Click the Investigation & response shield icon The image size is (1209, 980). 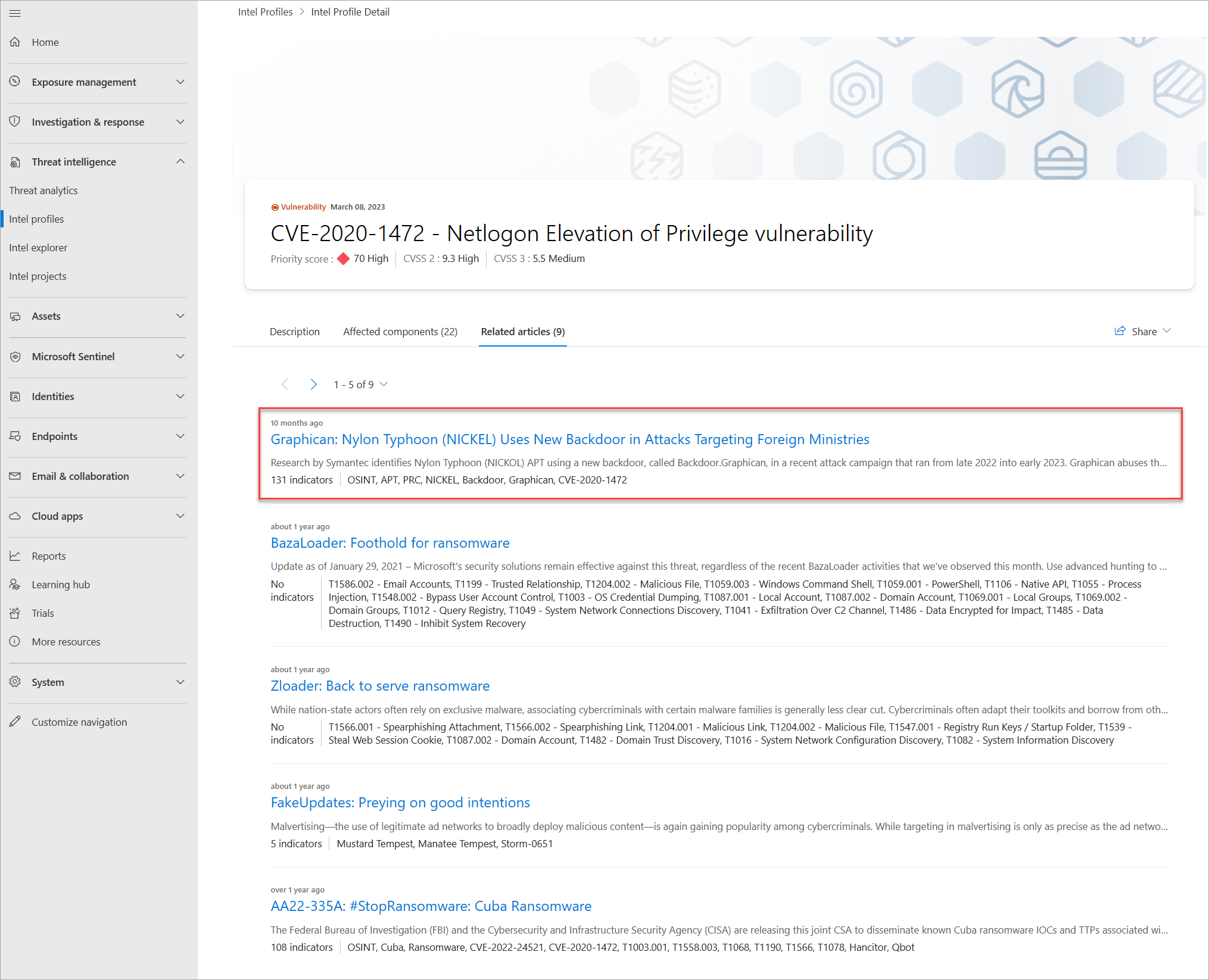(x=15, y=121)
